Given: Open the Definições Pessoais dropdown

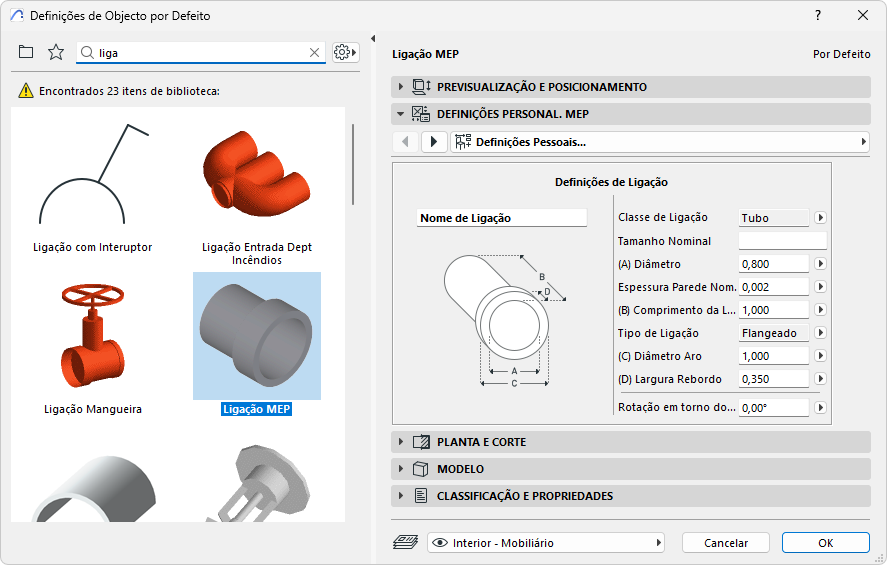Looking at the screenshot, I should (x=660, y=142).
